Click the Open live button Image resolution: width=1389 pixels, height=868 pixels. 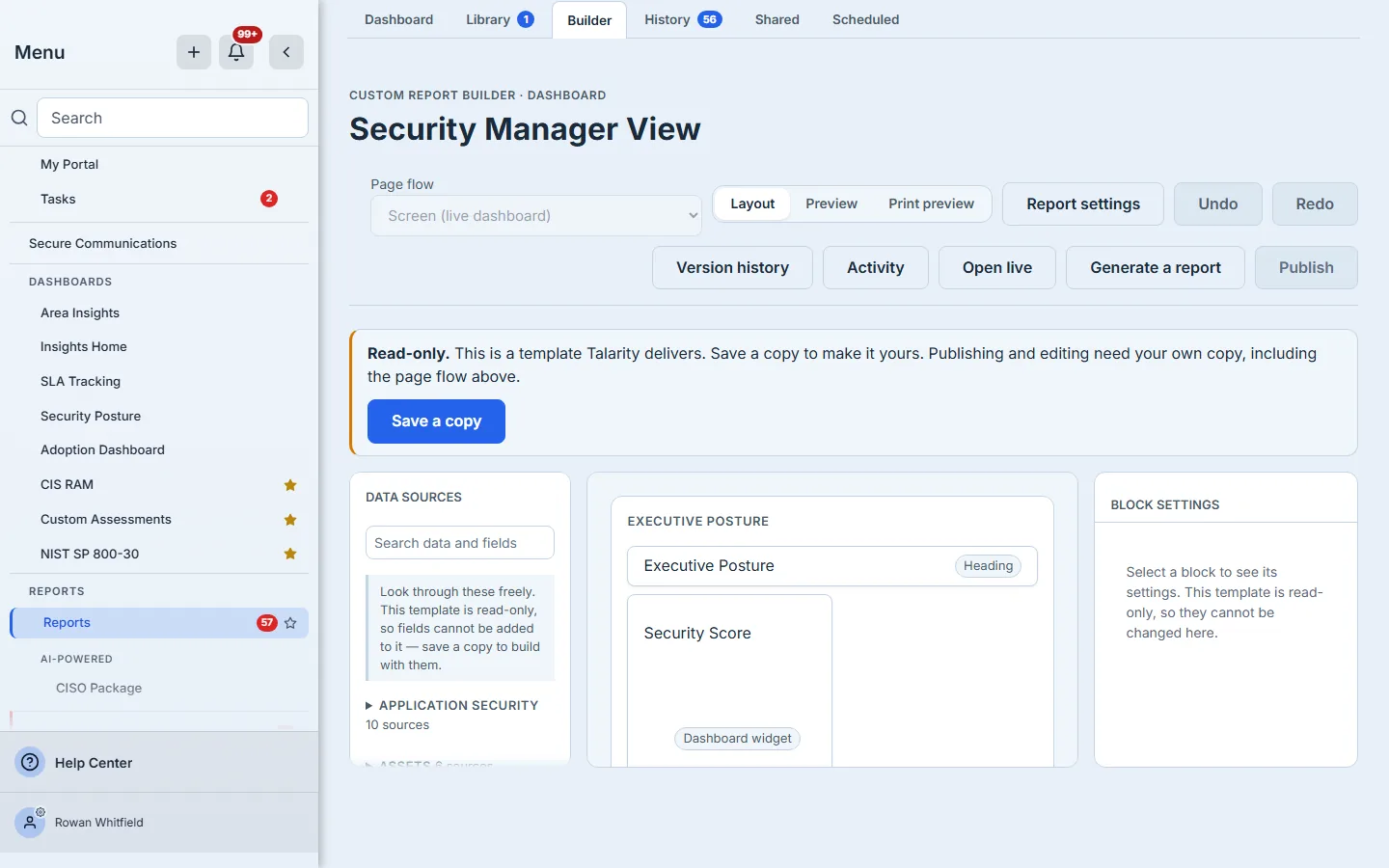coord(997,268)
